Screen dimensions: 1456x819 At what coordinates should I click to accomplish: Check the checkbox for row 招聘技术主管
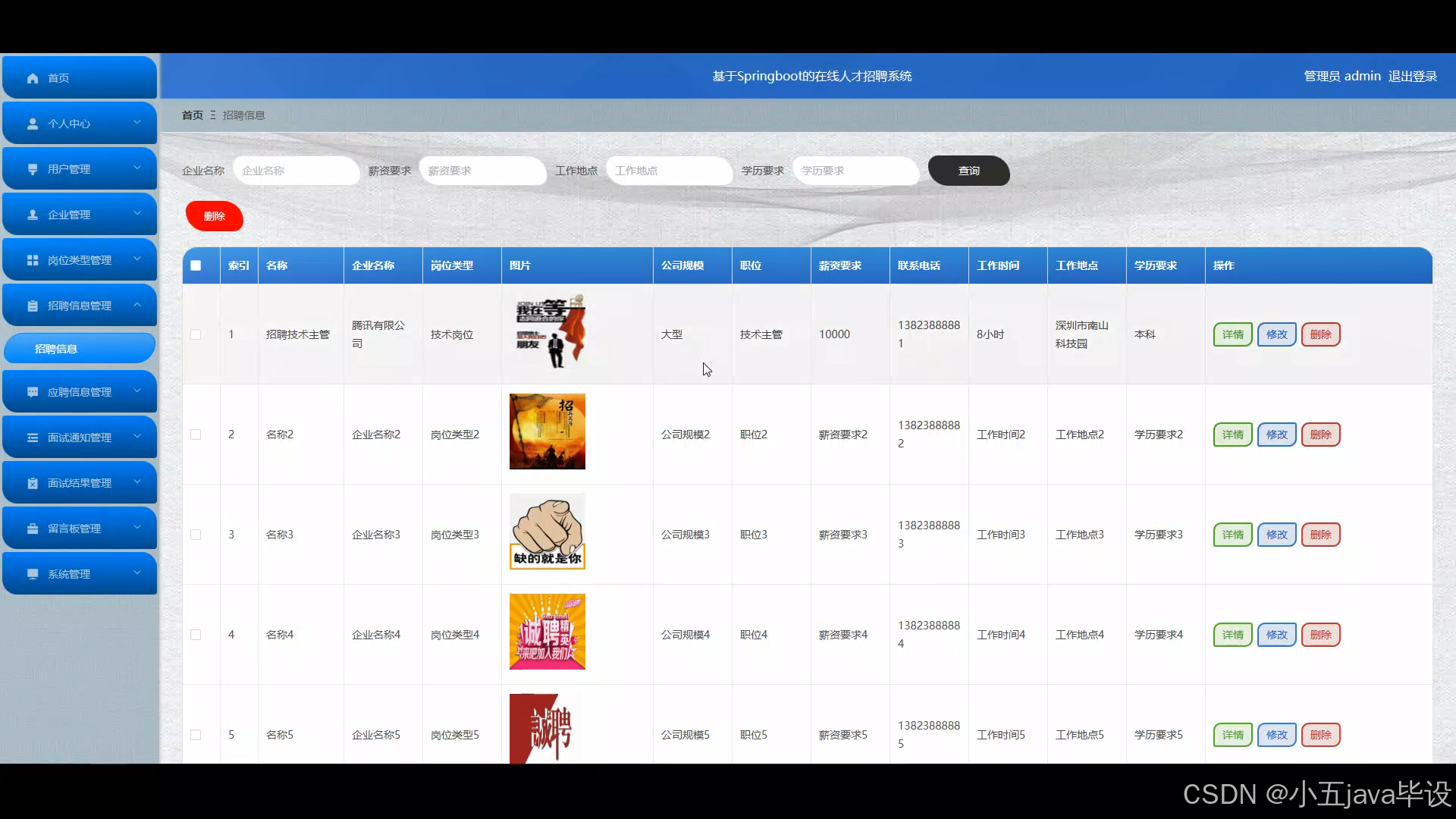pos(196,334)
